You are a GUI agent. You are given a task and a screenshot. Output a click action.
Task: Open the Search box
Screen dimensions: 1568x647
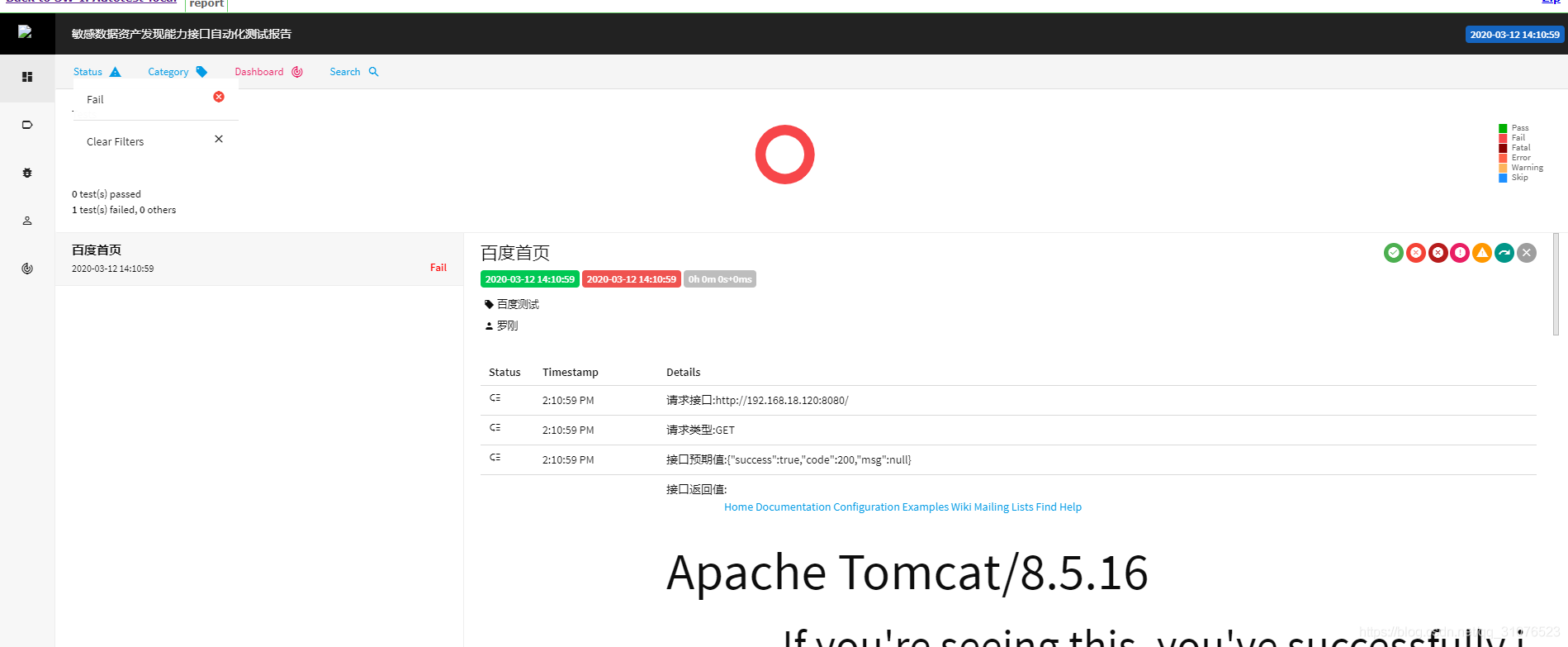354,72
